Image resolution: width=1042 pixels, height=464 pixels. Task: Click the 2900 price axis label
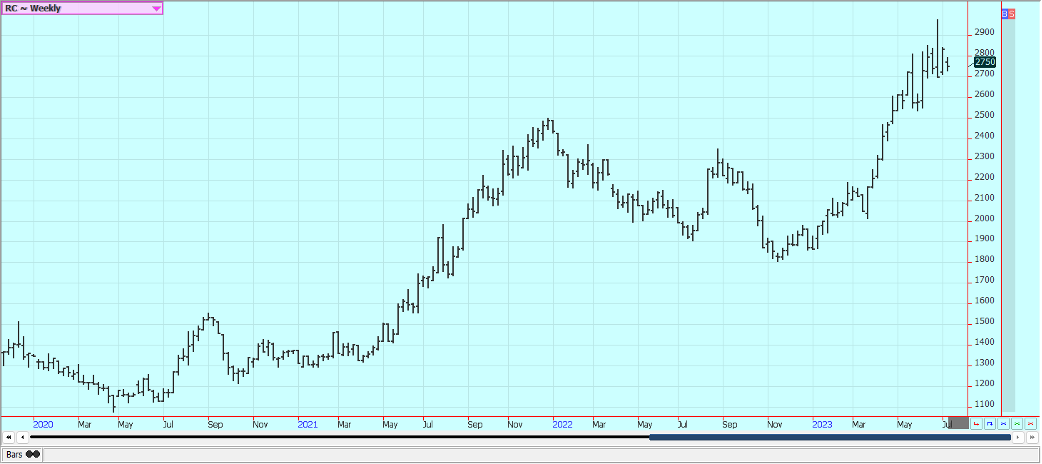pyautogui.click(x=985, y=33)
